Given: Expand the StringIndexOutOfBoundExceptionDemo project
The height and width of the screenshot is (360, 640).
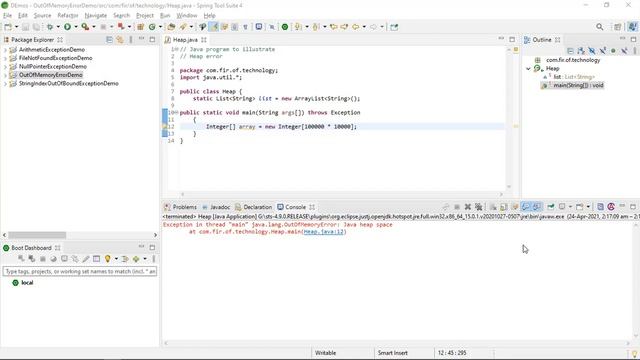Looking at the screenshot, I should (5, 84).
